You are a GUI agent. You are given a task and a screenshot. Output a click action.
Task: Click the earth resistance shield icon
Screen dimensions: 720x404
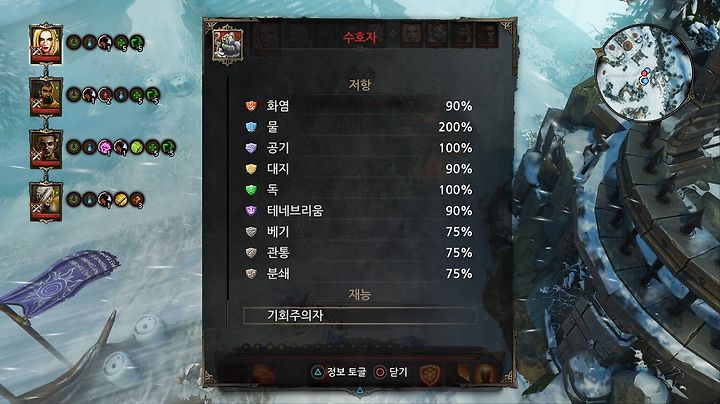(x=251, y=169)
